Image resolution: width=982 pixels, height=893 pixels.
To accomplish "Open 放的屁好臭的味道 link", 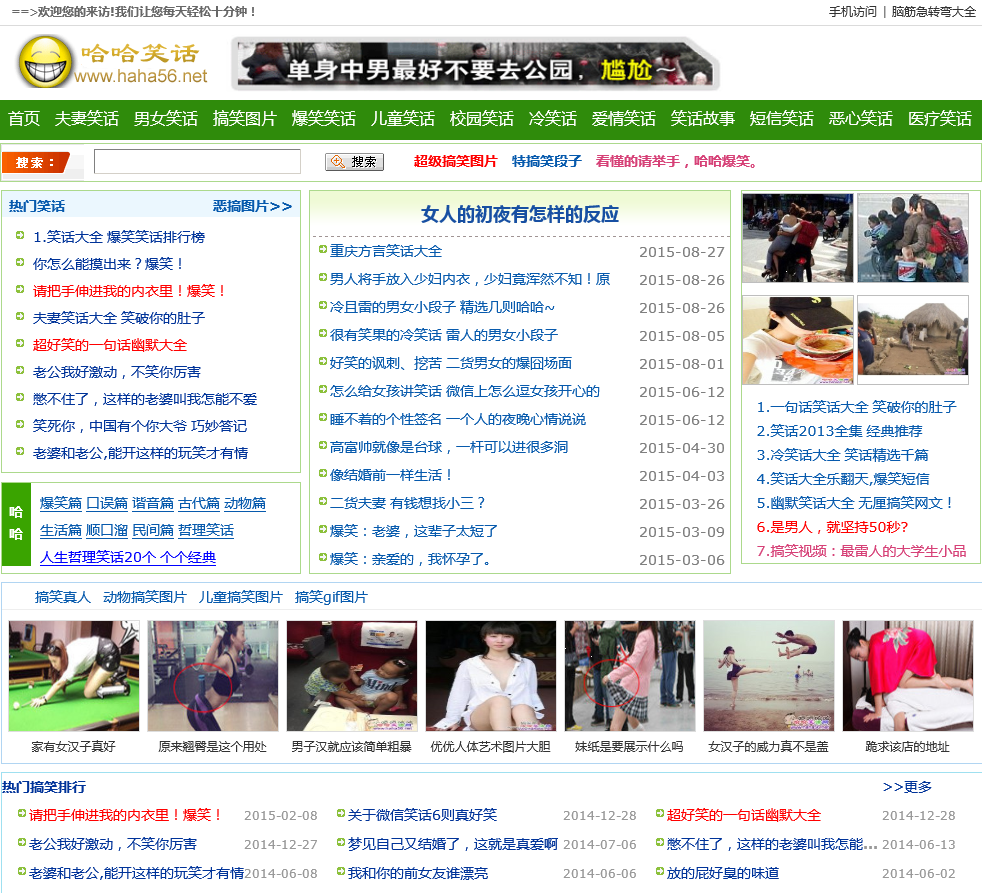I will pos(723,873).
